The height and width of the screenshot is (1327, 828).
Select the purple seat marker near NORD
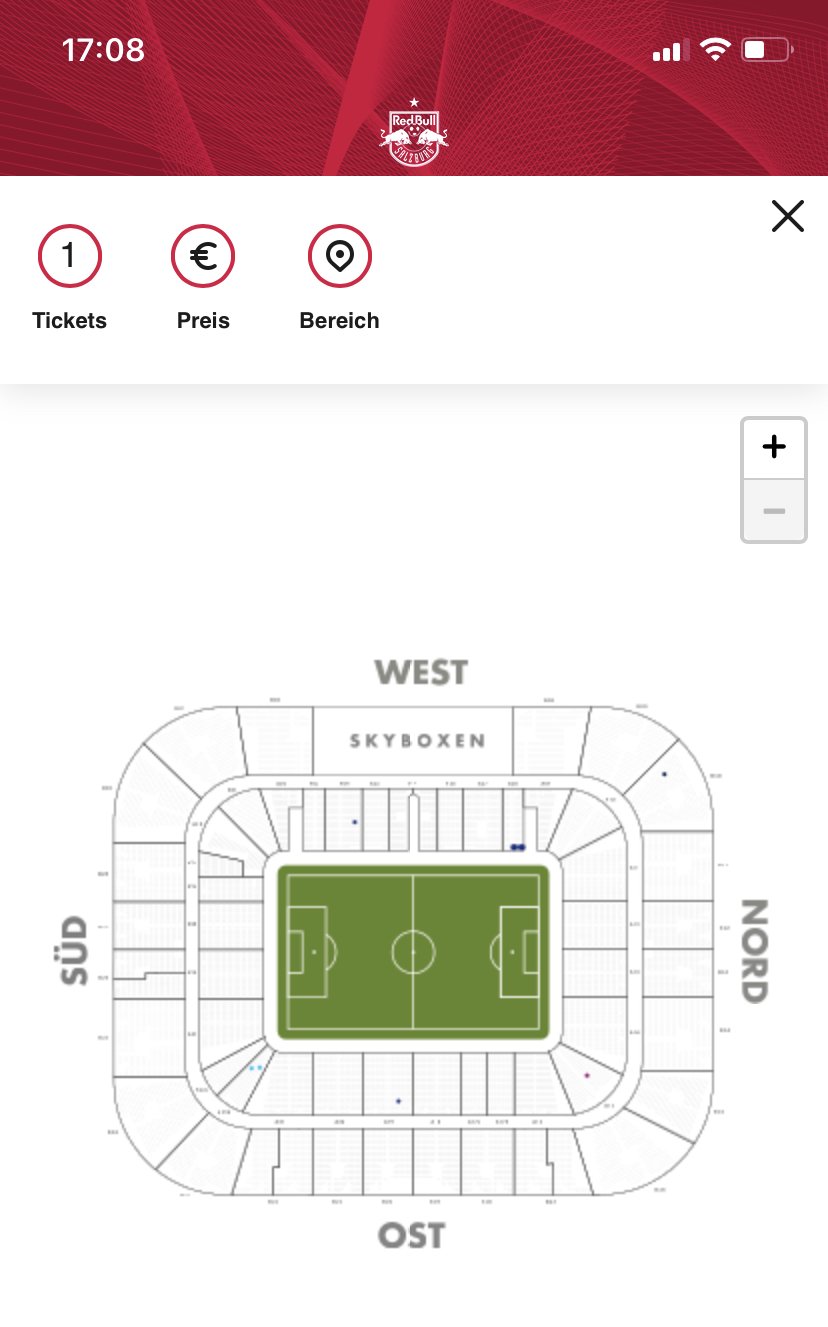pos(587,1075)
